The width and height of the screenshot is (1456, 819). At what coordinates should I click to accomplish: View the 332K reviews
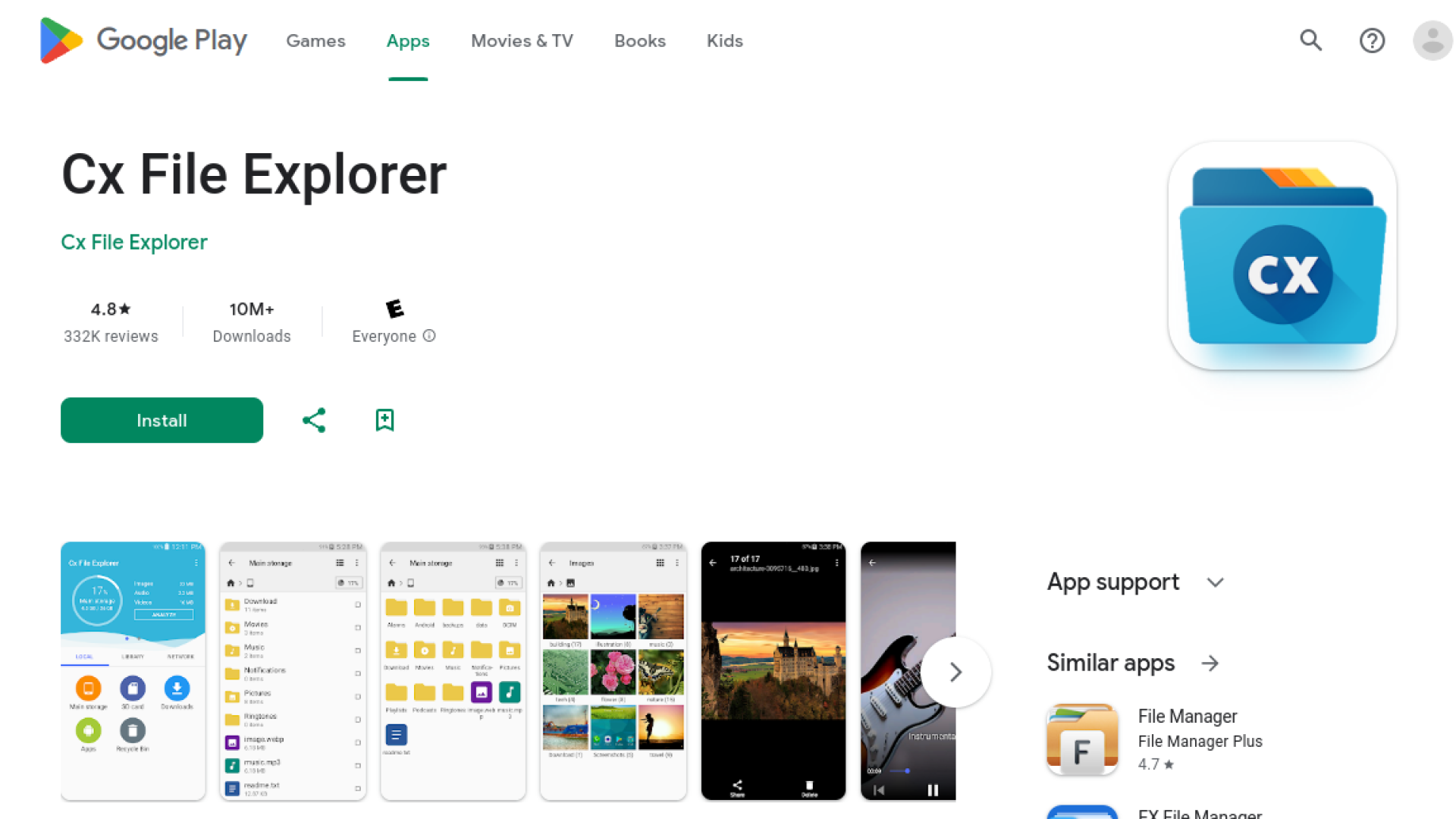tap(111, 336)
